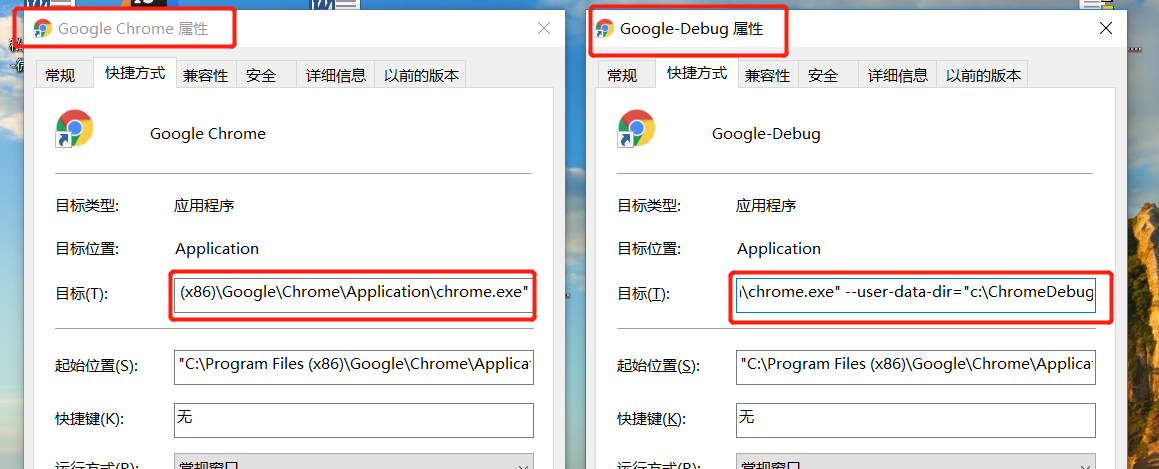Viewport: 1159px width, 469px height.
Task: Click 快捷键(K) field in Google Chrome 属性
Action: click(x=354, y=420)
